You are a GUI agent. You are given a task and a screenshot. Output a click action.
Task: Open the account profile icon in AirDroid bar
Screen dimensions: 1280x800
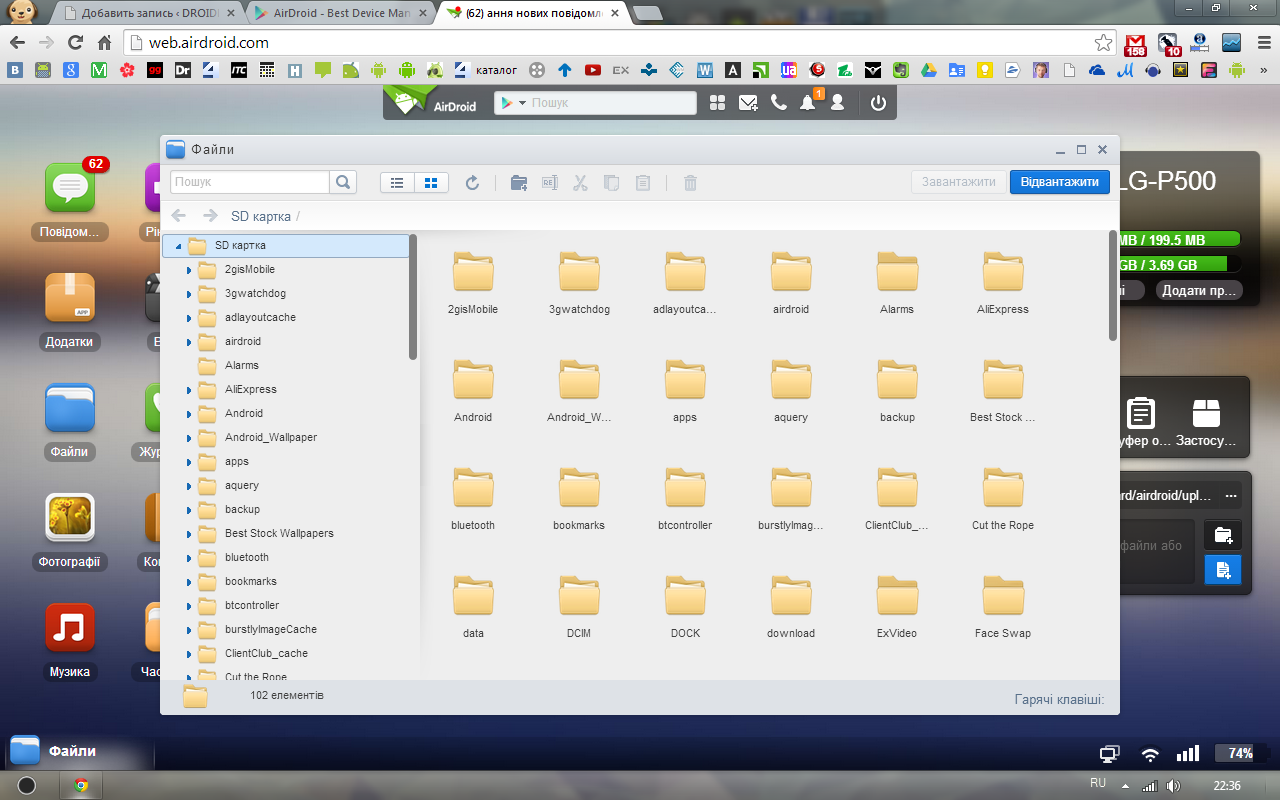(x=838, y=103)
